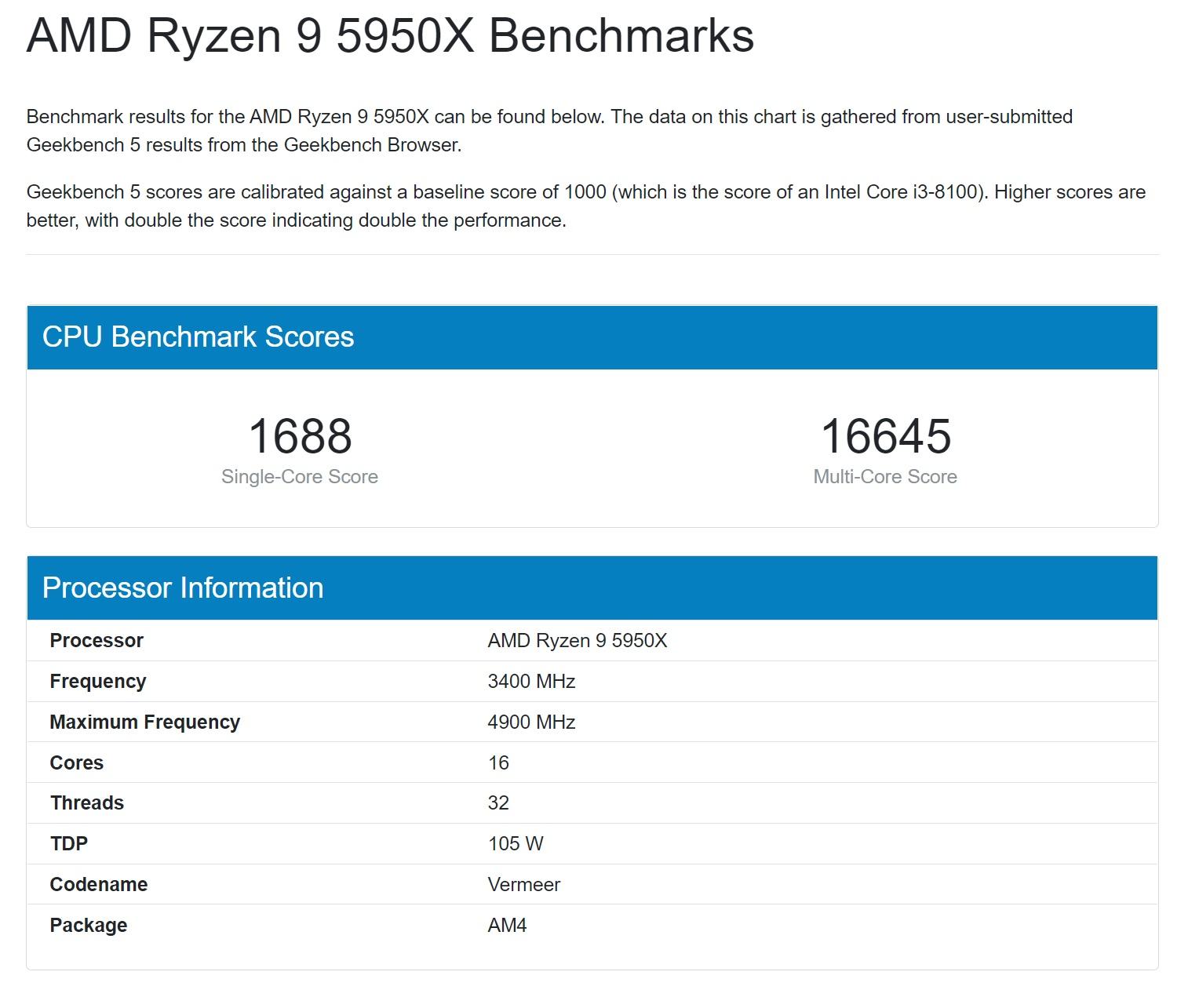Click the 3400 MHz frequency value
The image size is (1199, 1008).
(x=531, y=682)
